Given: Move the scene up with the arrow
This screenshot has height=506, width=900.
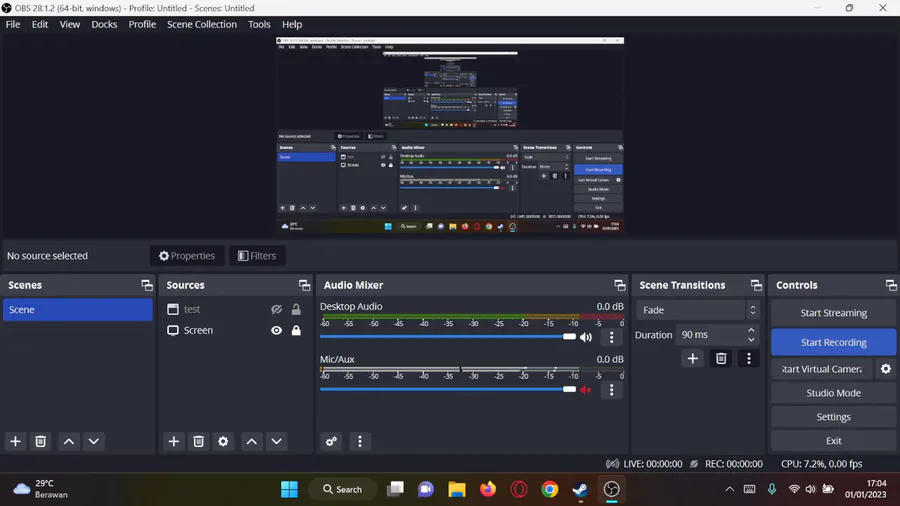Looking at the screenshot, I should point(69,441).
